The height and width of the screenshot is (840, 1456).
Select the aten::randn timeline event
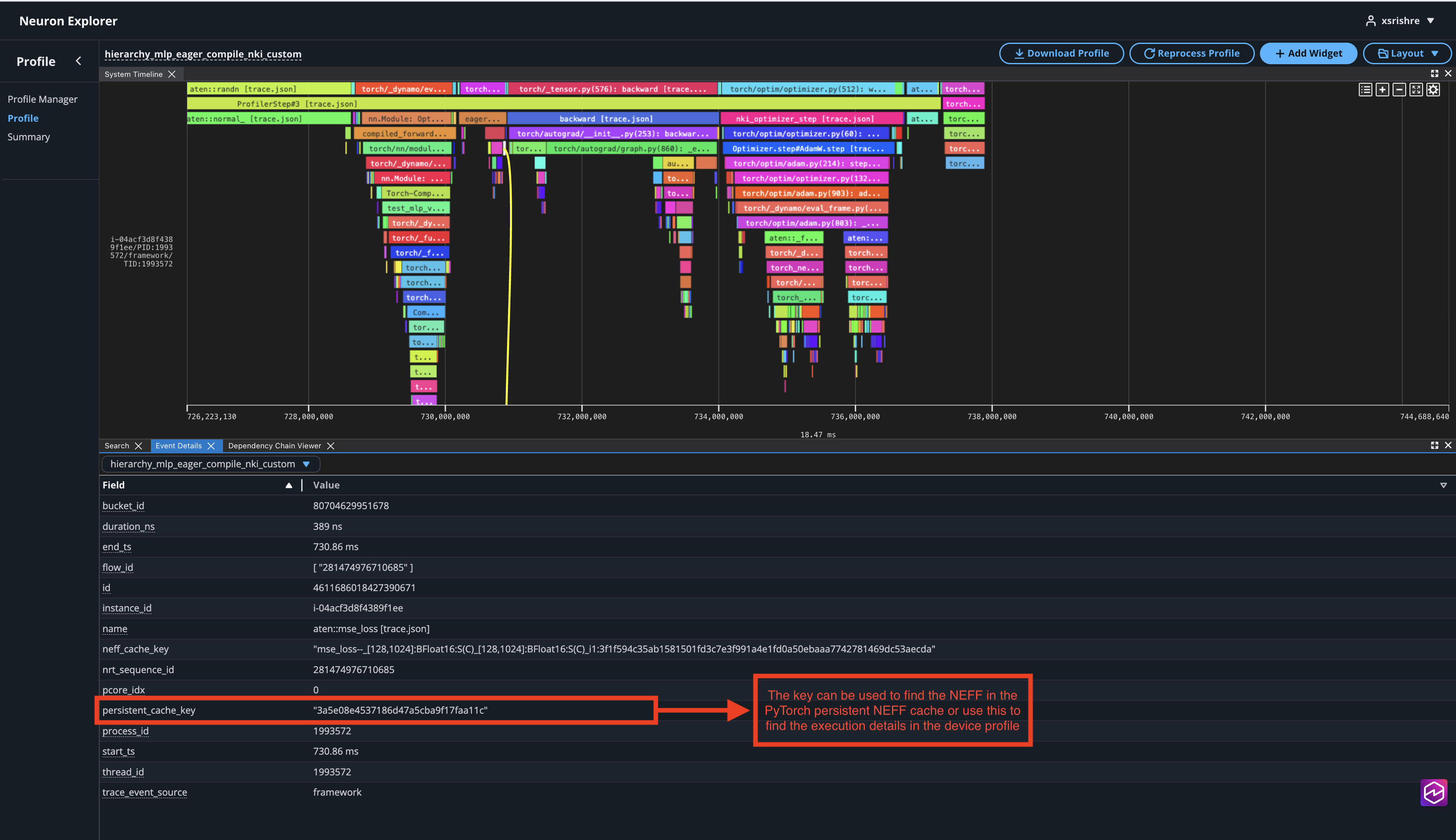(x=269, y=89)
